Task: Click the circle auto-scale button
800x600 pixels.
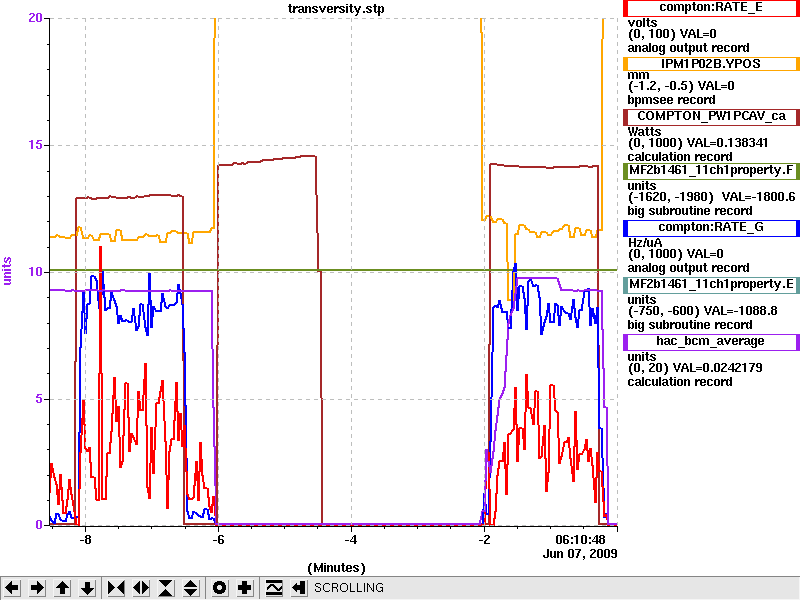Action: pyautogui.click(x=219, y=588)
